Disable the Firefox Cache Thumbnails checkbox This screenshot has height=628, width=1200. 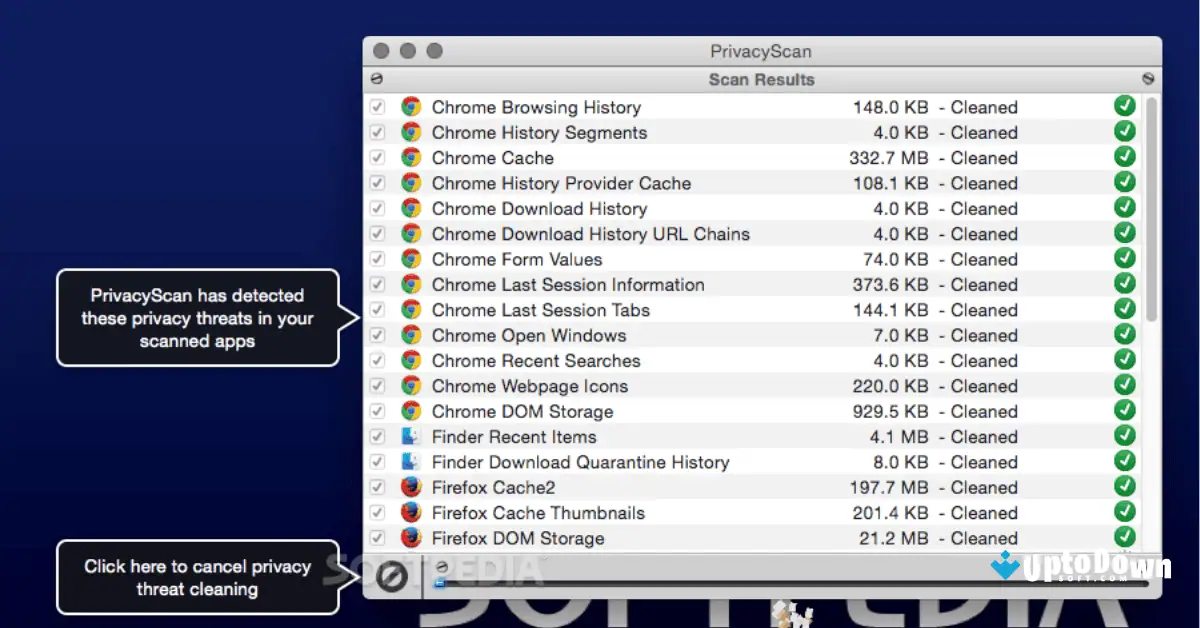point(377,512)
